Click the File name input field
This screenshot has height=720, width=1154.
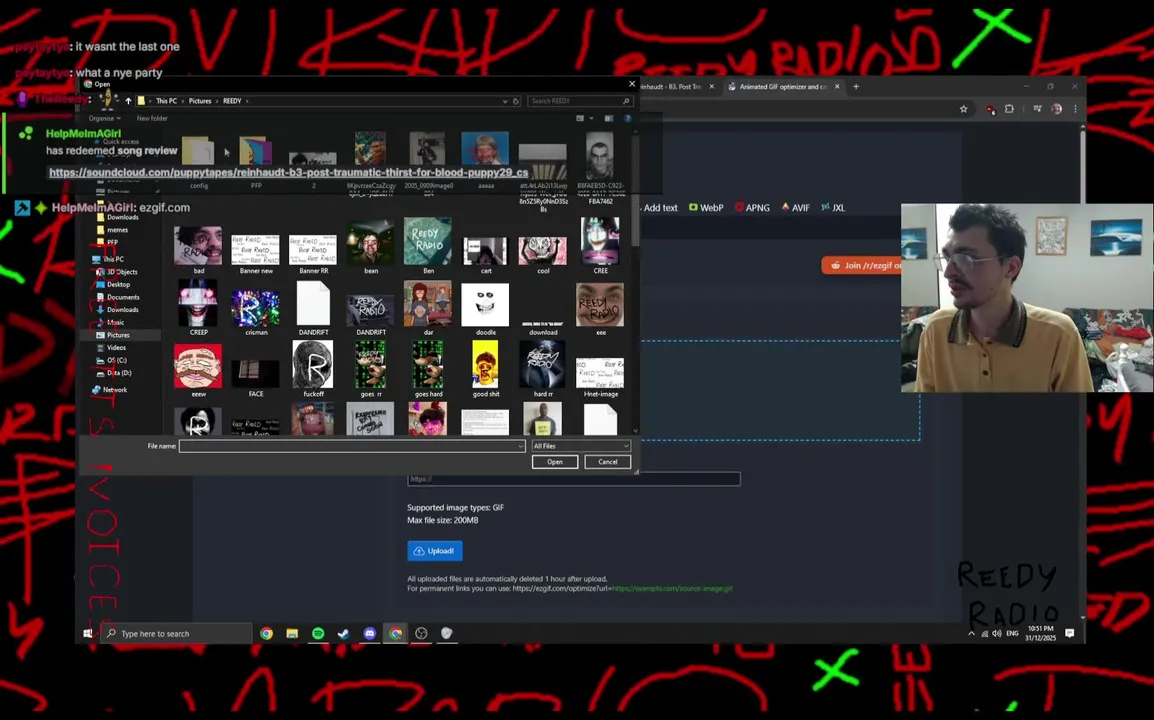(x=352, y=446)
